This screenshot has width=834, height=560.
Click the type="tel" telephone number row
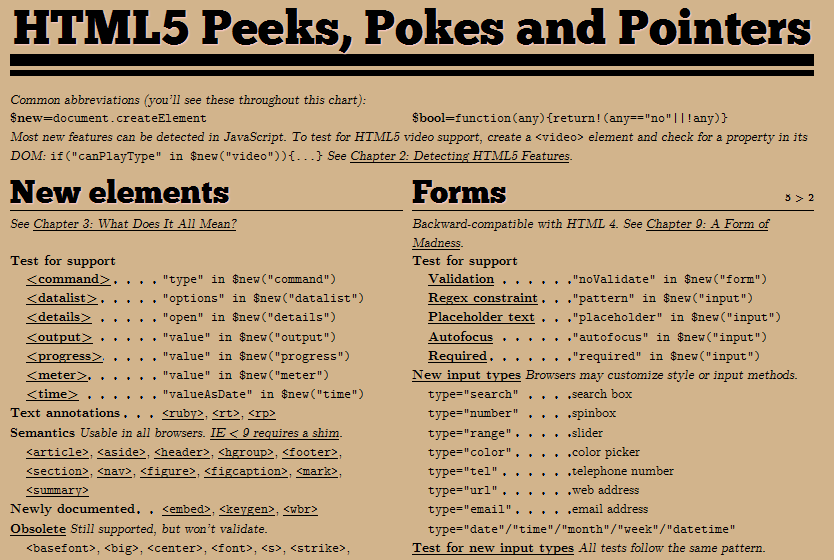click(551, 472)
